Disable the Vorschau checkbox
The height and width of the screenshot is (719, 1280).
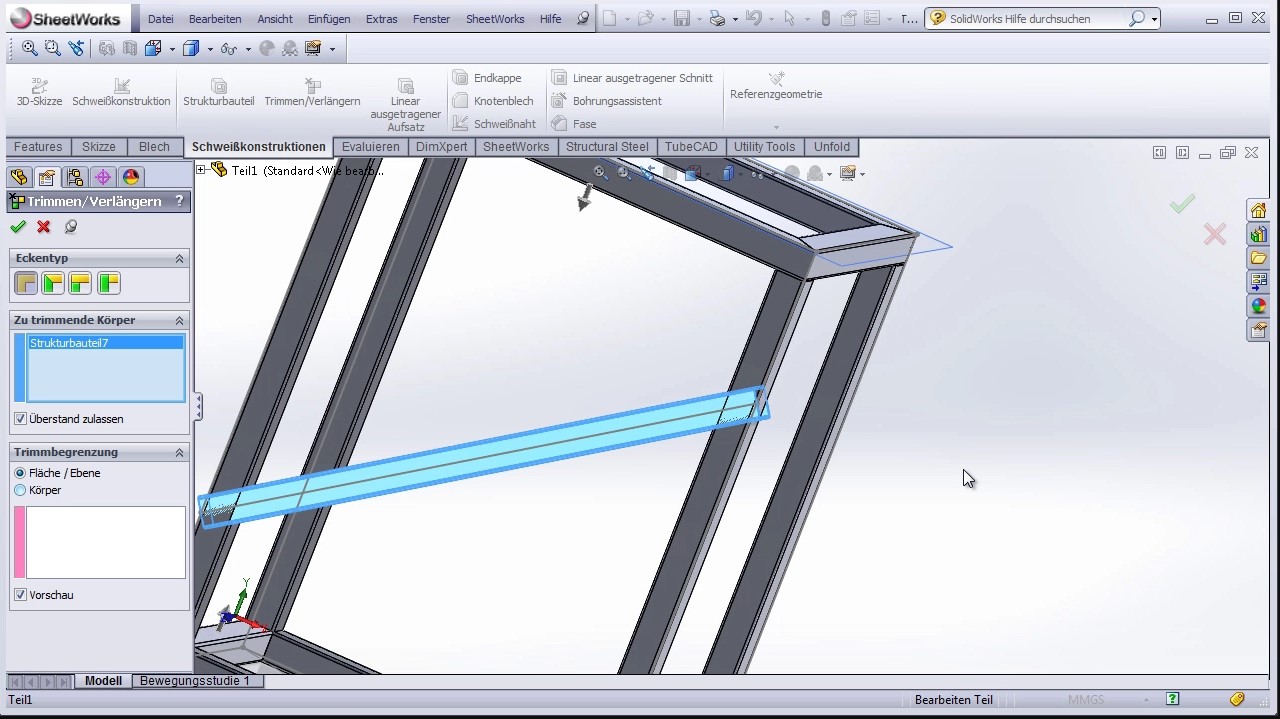coord(21,595)
